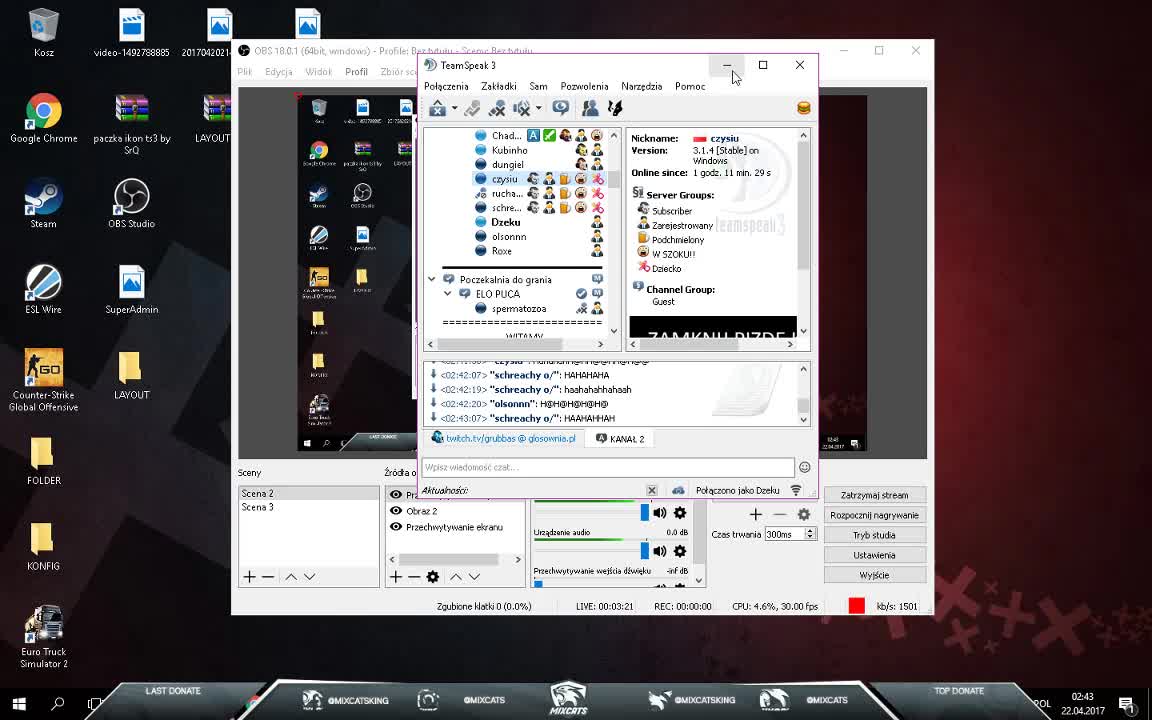Hide Przechwytywanie ekranu source visibility
The width and height of the screenshot is (1152, 720).
(x=396, y=527)
